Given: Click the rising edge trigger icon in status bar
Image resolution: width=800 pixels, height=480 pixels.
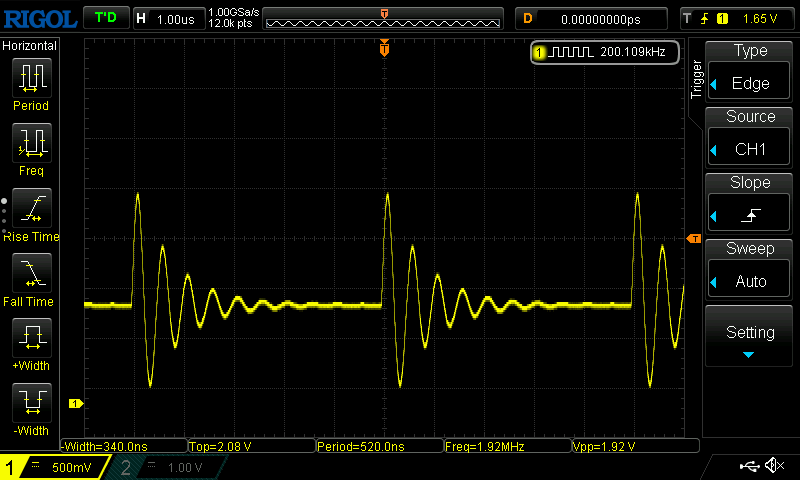Looking at the screenshot, I should point(705,19).
